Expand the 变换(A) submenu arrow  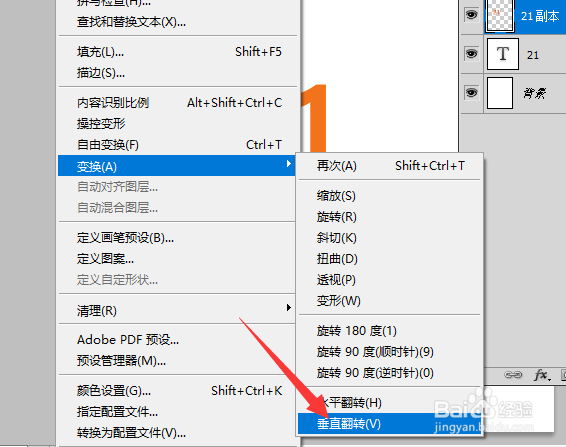point(288,164)
